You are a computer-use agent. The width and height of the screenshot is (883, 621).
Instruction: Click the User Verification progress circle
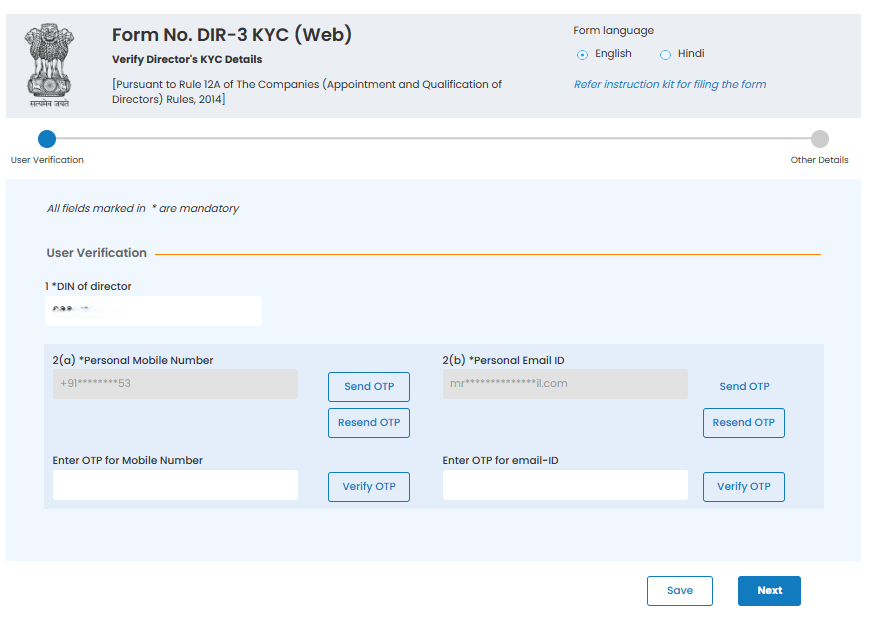coord(46,139)
